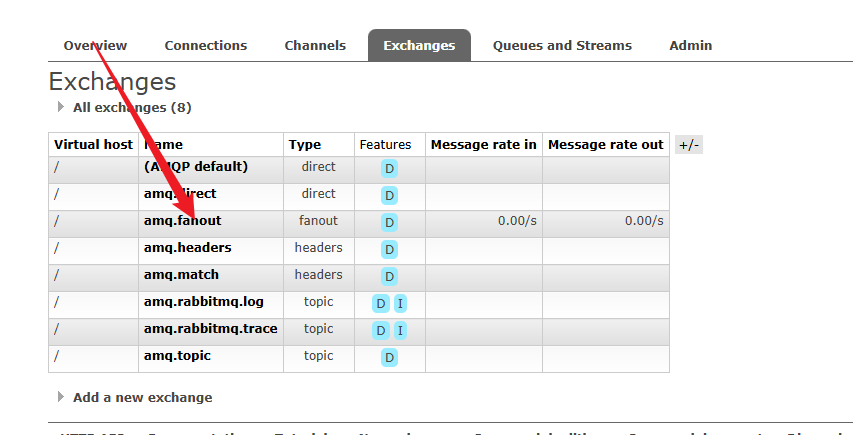Sort by the Virtual host column header

(x=94, y=145)
